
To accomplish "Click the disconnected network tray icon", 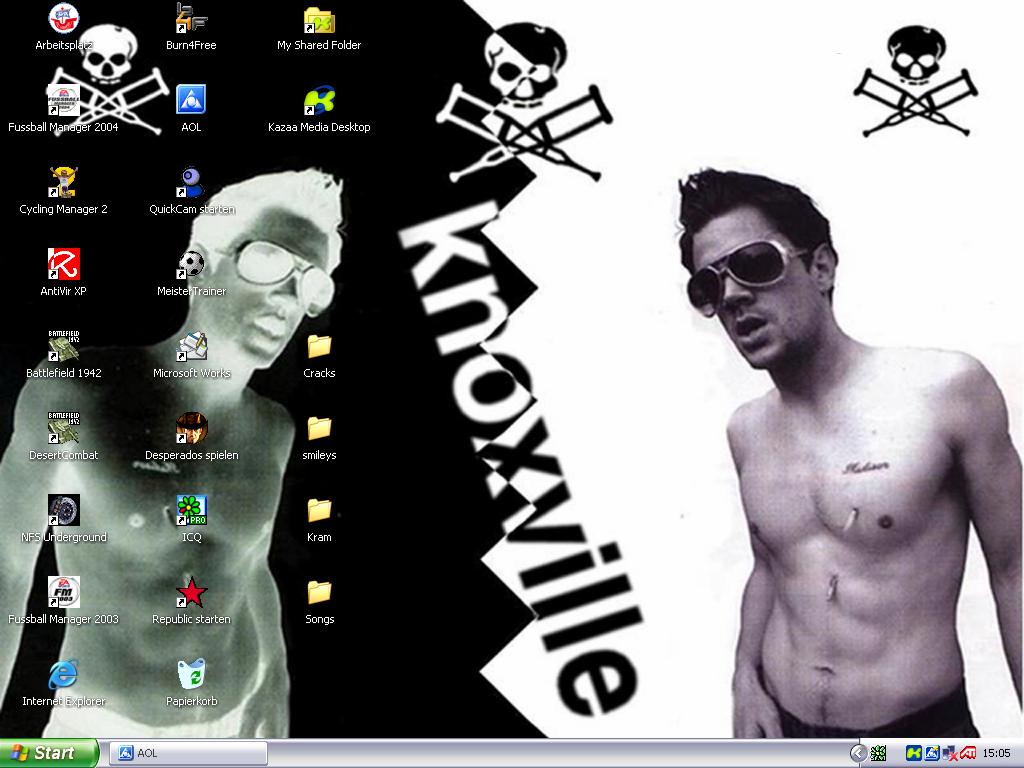I will [x=950, y=754].
